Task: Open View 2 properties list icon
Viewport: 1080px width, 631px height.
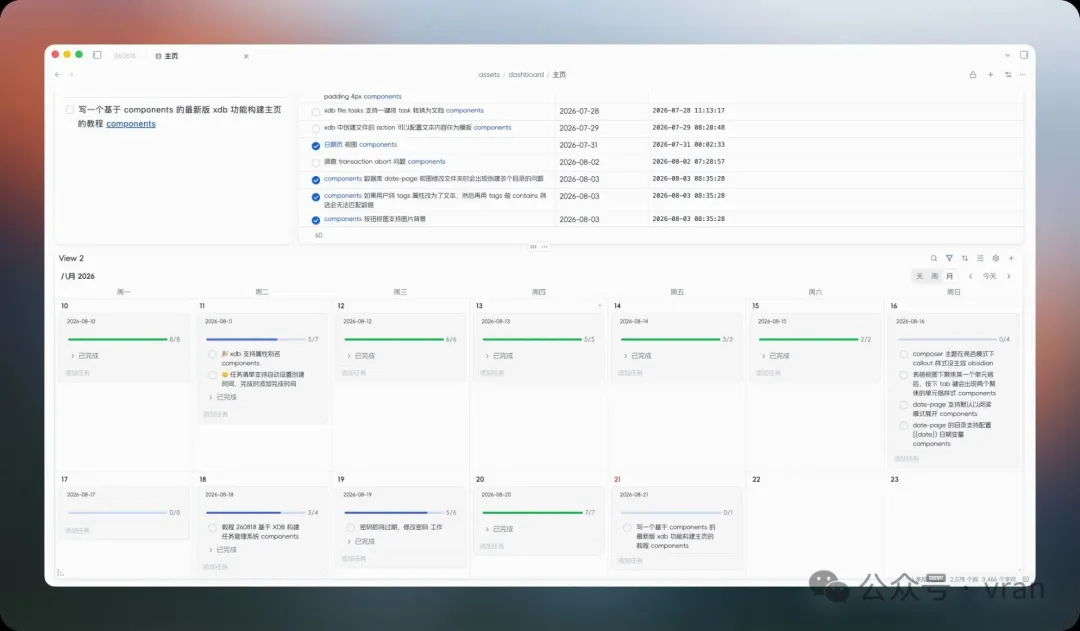Action: [x=980, y=258]
